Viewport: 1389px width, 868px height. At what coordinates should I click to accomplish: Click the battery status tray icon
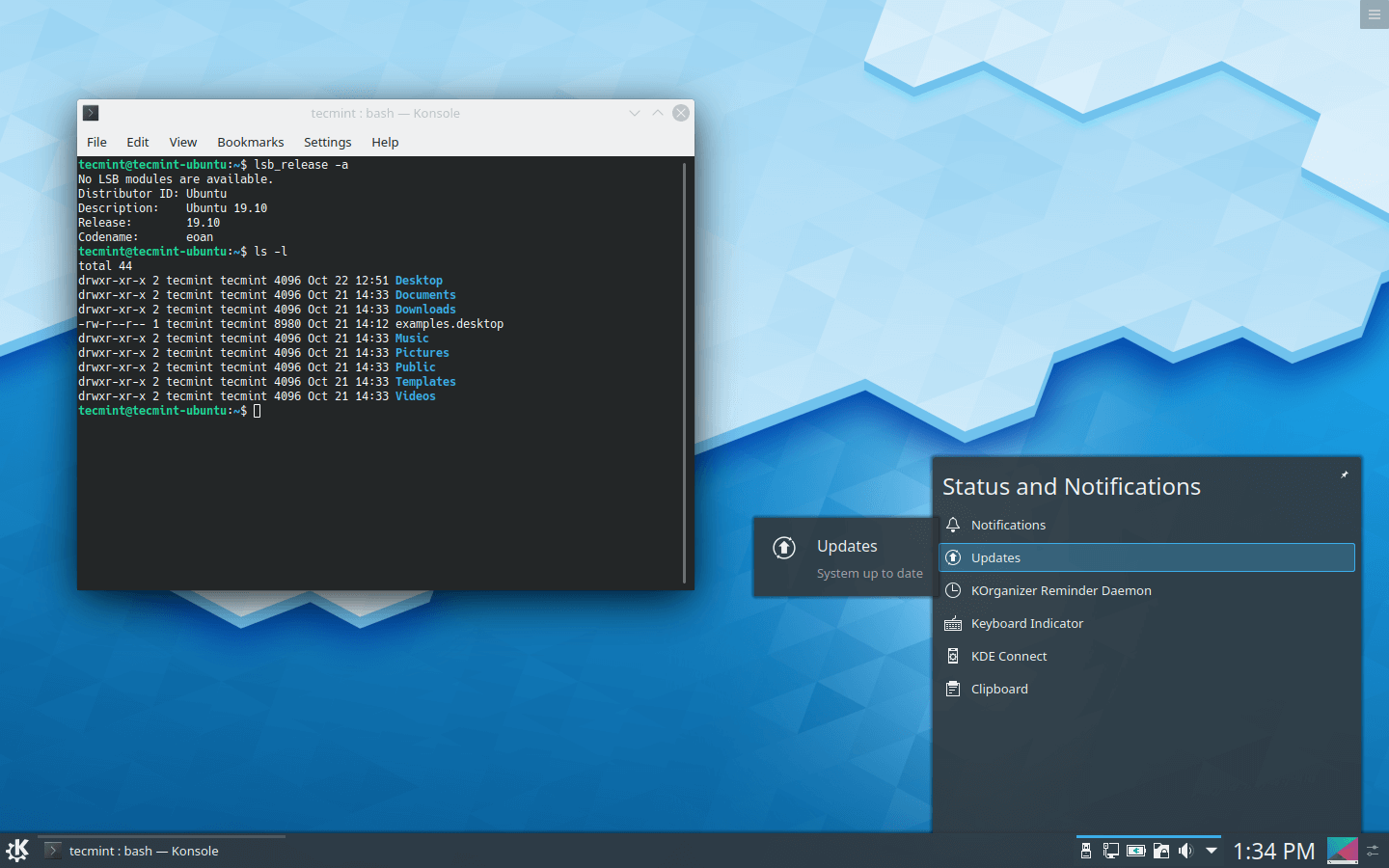tap(1135, 851)
